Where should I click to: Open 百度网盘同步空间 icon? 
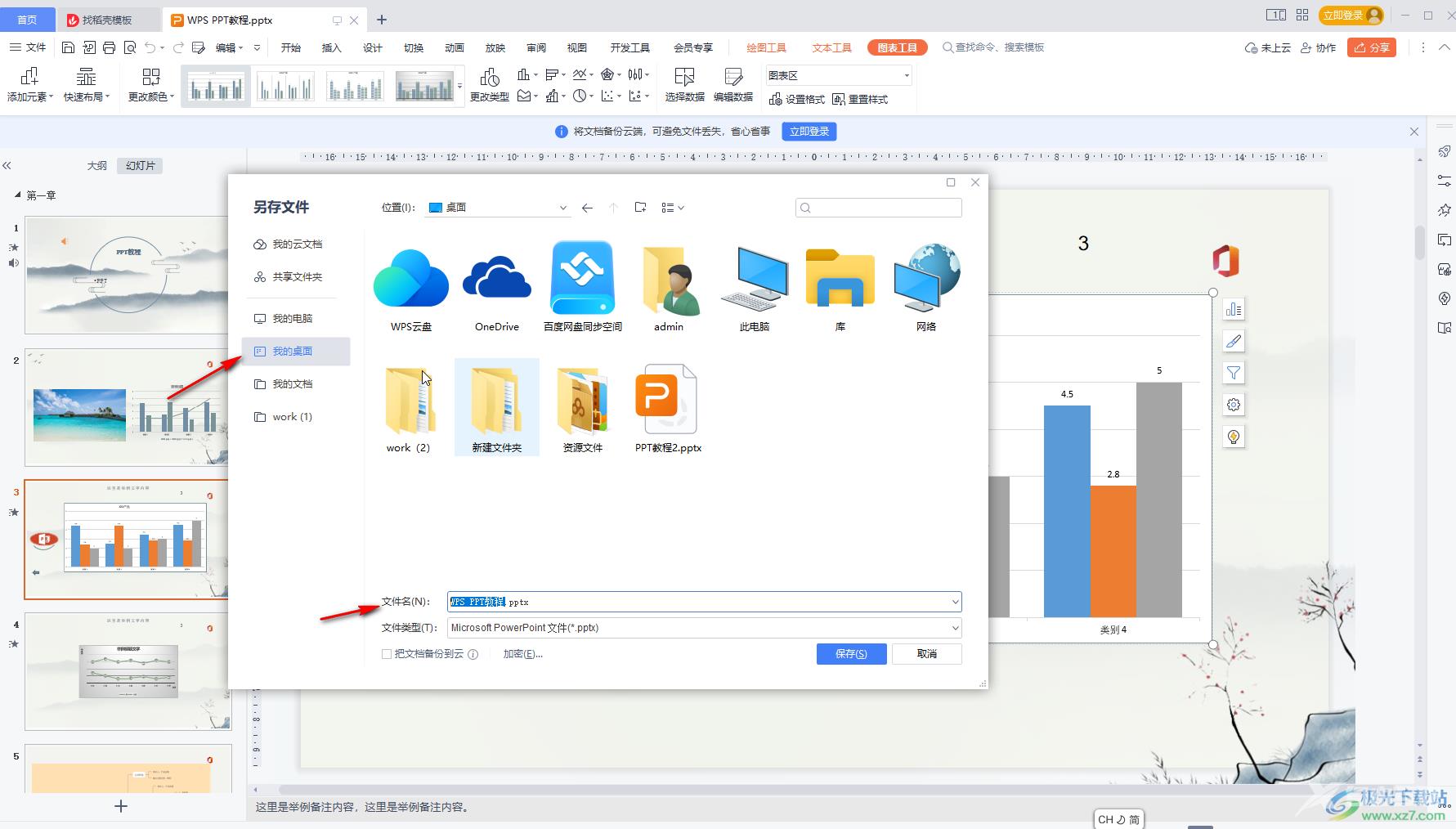(583, 279)
